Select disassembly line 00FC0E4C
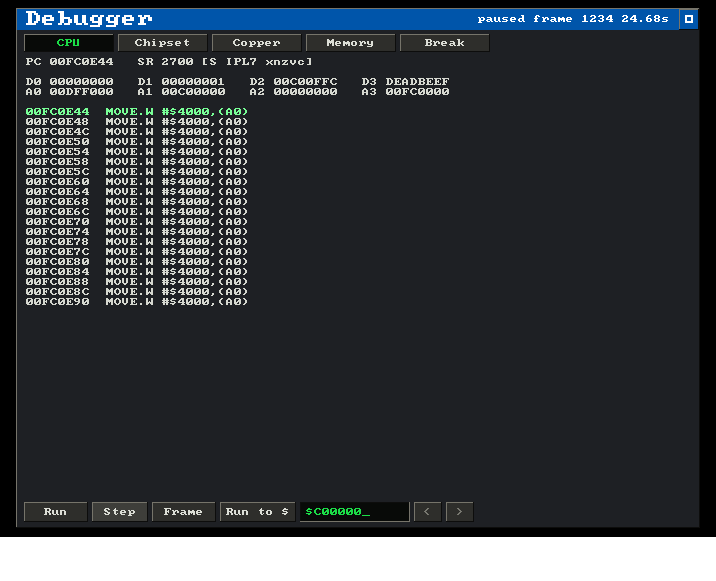The width and height of the screenshot is (716, 581). pos(137,132)
